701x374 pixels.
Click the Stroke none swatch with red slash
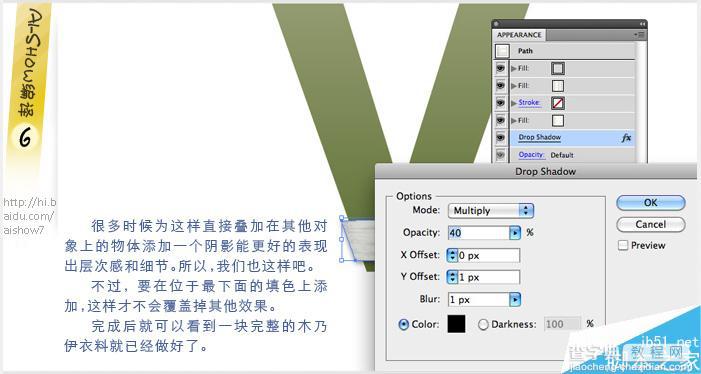pyautogui.click(x=558, y=103)
